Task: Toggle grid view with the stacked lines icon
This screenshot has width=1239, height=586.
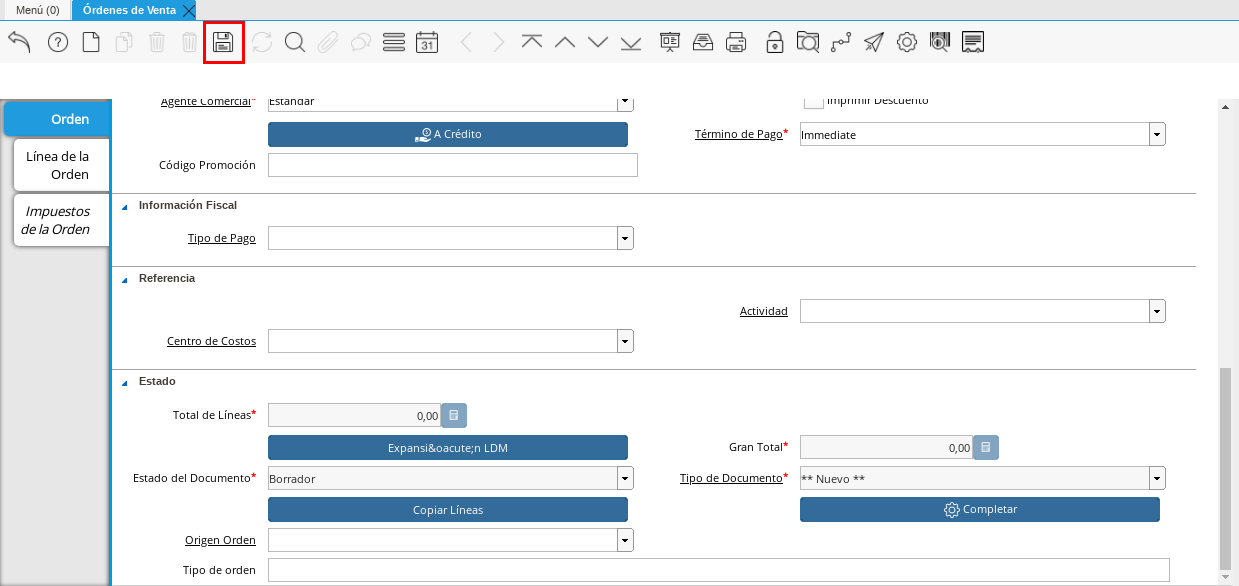Action: [x=393, y=42]
